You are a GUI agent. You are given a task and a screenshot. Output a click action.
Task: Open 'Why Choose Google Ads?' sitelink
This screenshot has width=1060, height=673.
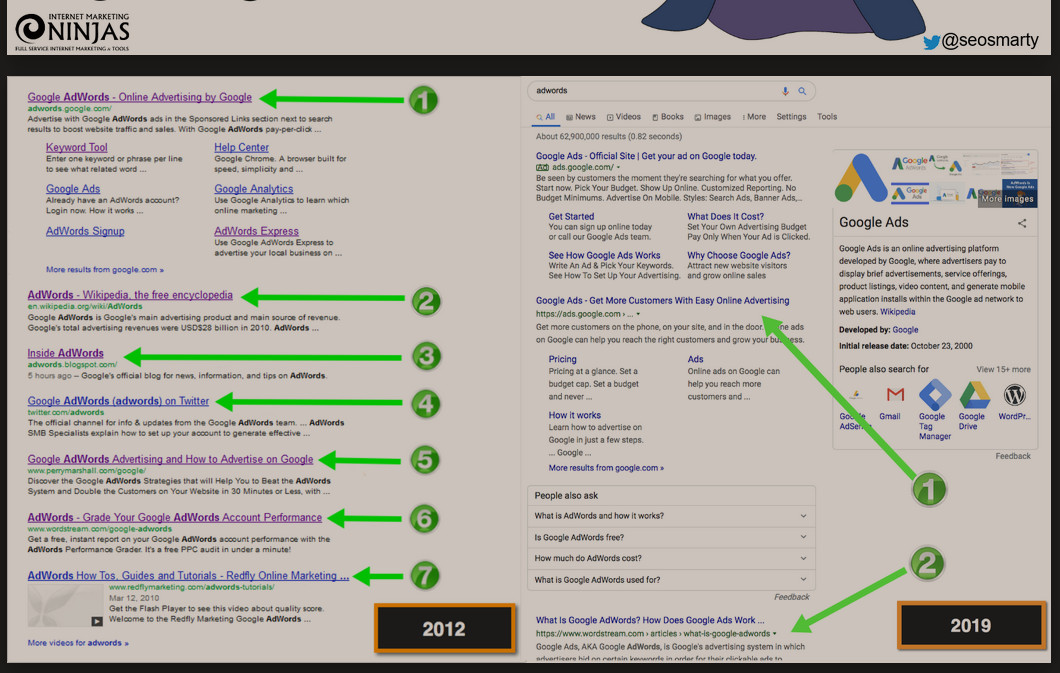pyautogui.click(x=739, y=255)
